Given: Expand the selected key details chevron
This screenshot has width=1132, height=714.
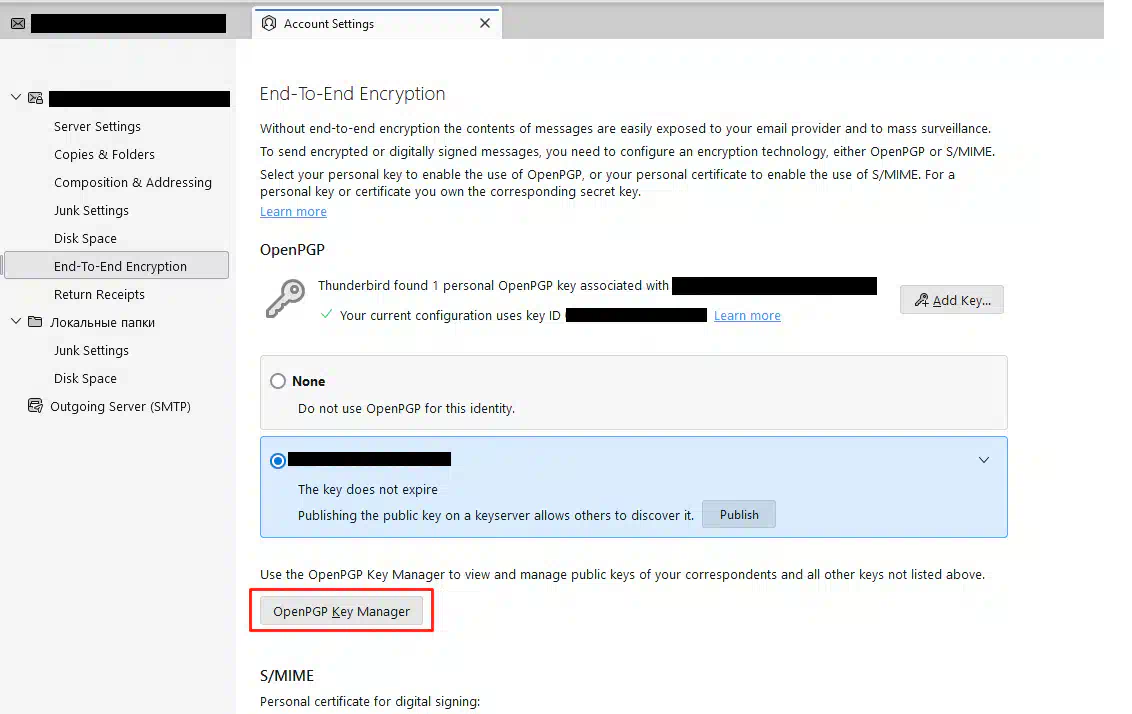Looking at the screenshot, I should [984, 460].
